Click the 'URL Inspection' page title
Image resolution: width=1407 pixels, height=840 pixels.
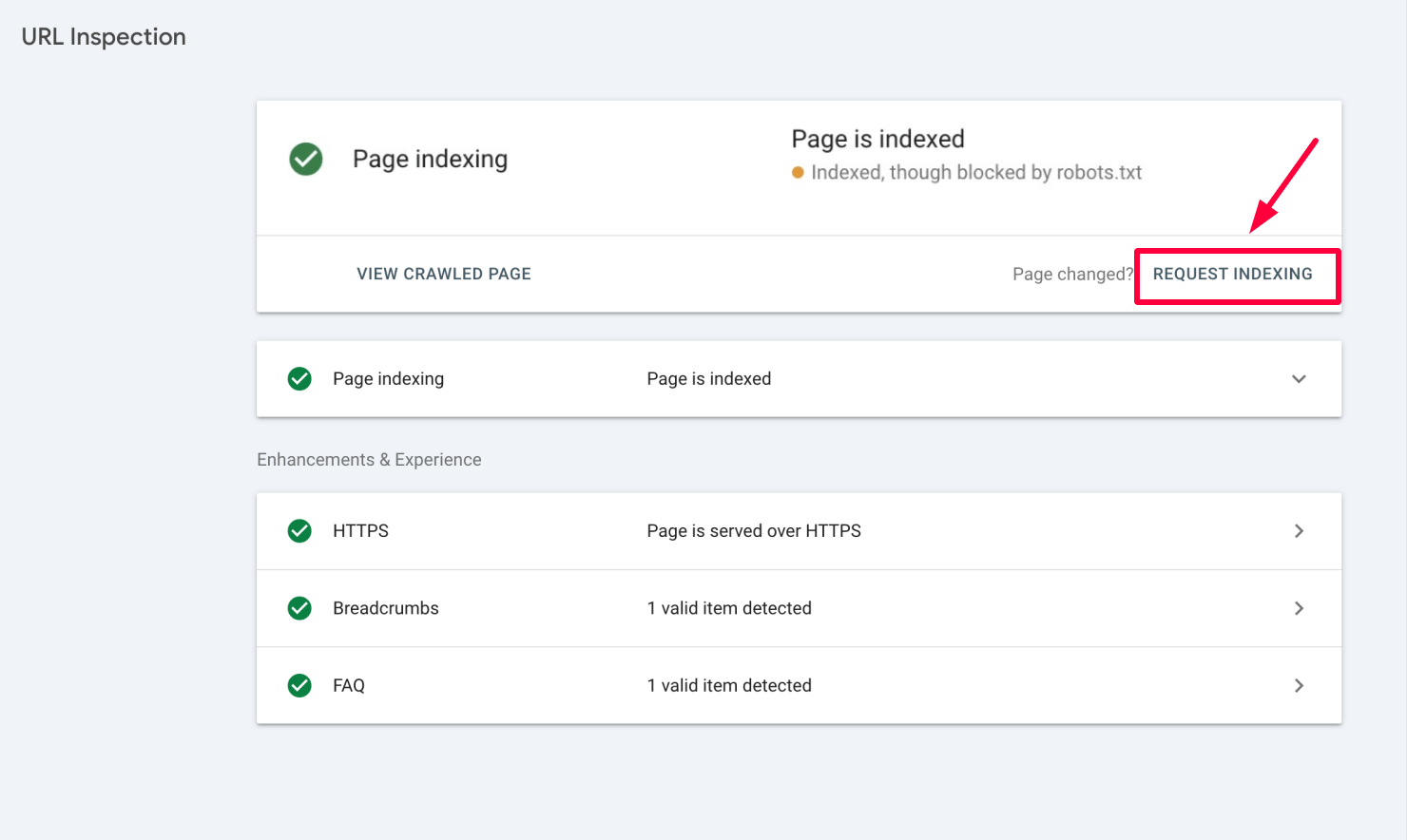[x=104, y=37]
